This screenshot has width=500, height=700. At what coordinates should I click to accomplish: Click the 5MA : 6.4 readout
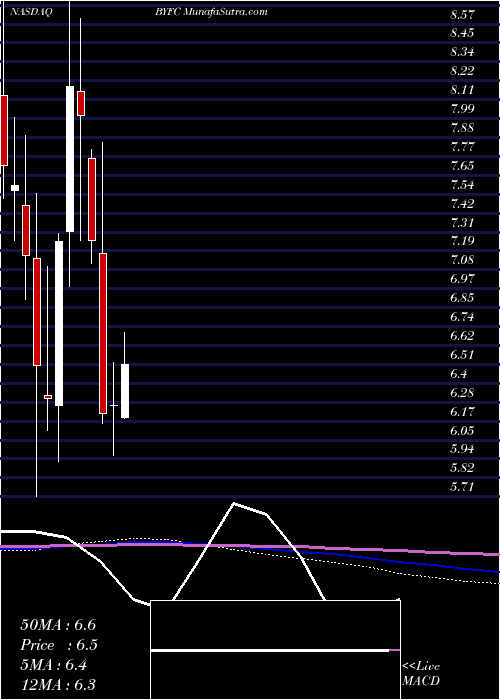(x=54, y=665)
